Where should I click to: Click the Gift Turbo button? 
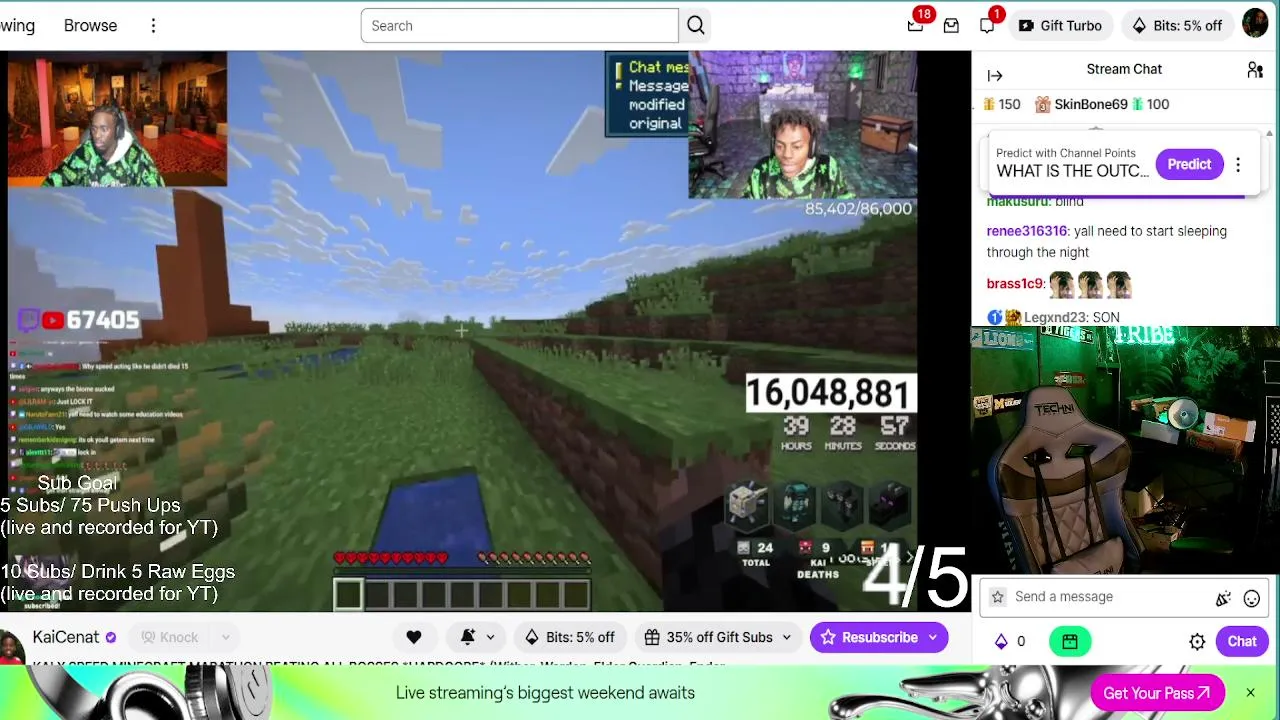pyautogui.click(x=1060, y=26)
